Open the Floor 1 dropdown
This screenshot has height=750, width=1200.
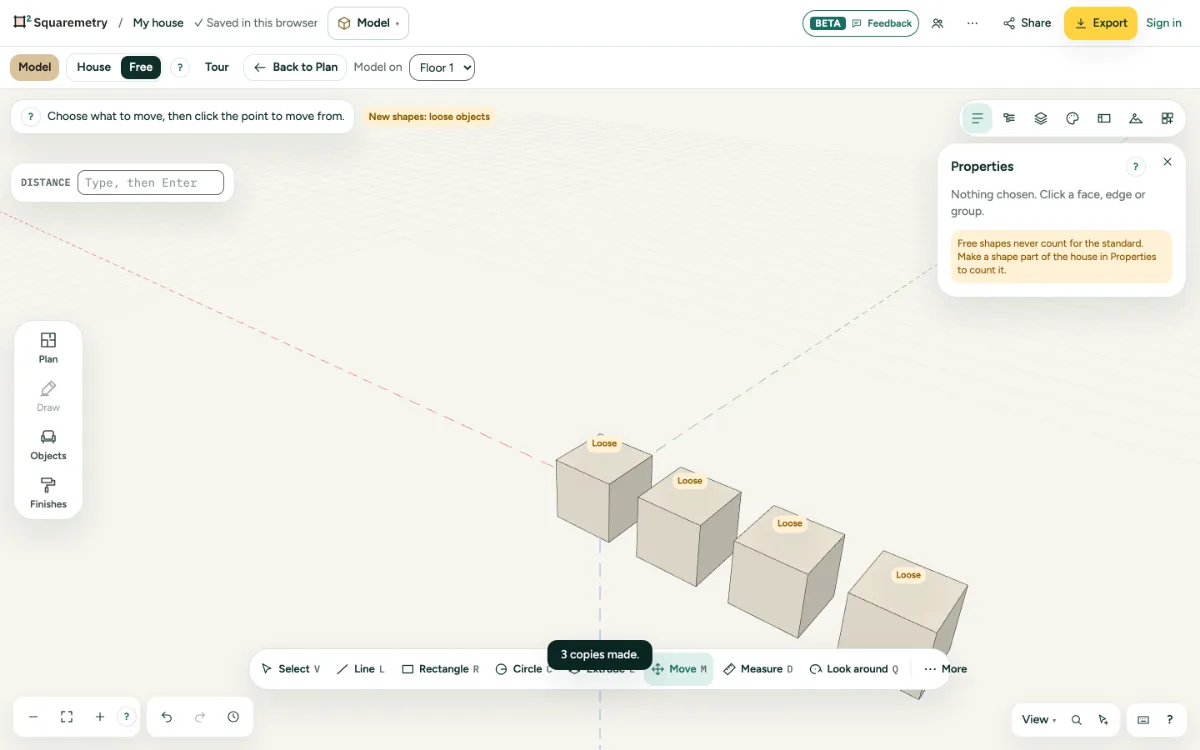[442, 68]
